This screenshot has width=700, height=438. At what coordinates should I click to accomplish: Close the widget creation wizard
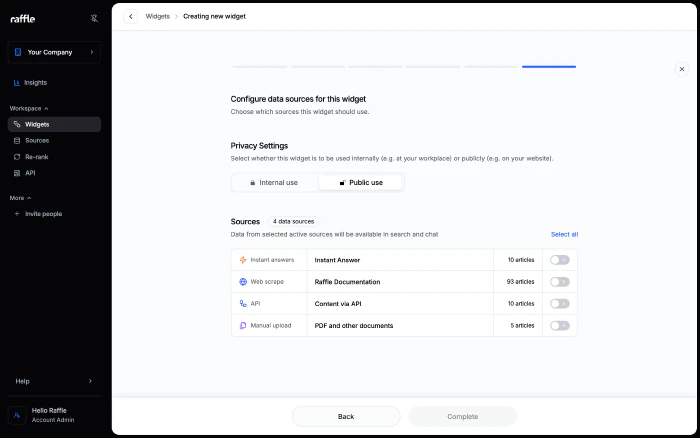tap(682, 69)
